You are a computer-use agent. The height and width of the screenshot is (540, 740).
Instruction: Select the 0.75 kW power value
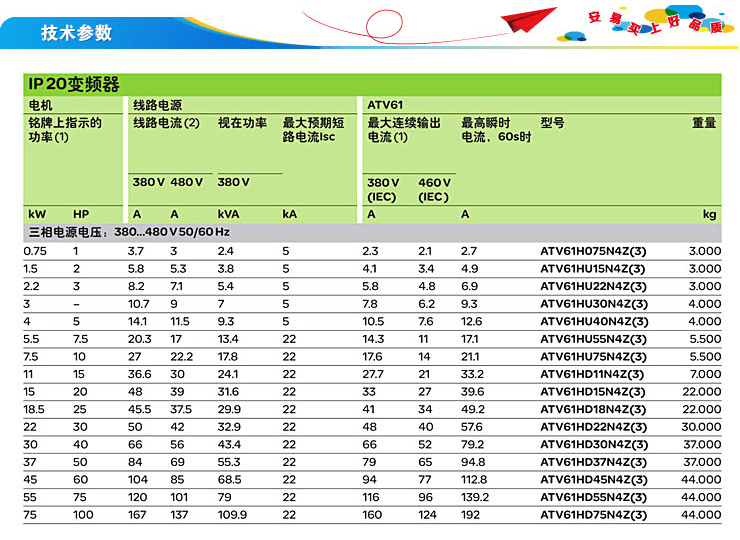[x=35, y=251]
